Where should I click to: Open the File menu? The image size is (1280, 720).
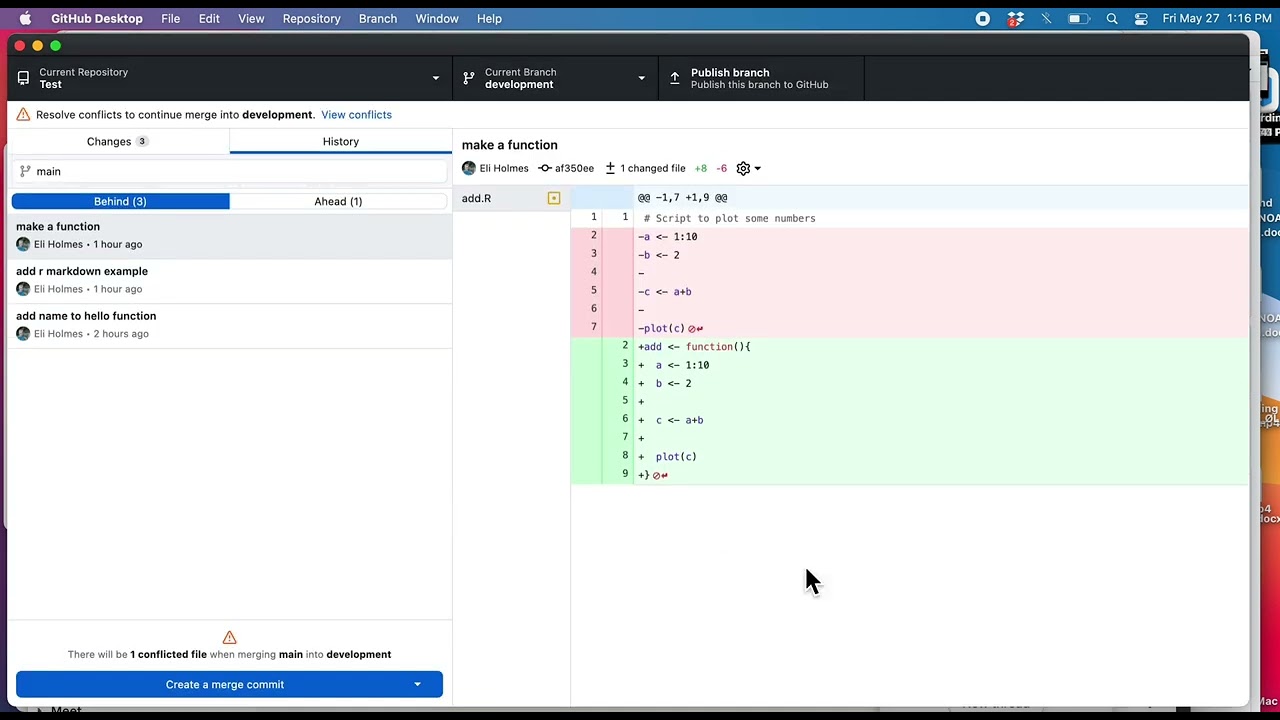click(171, 18)
